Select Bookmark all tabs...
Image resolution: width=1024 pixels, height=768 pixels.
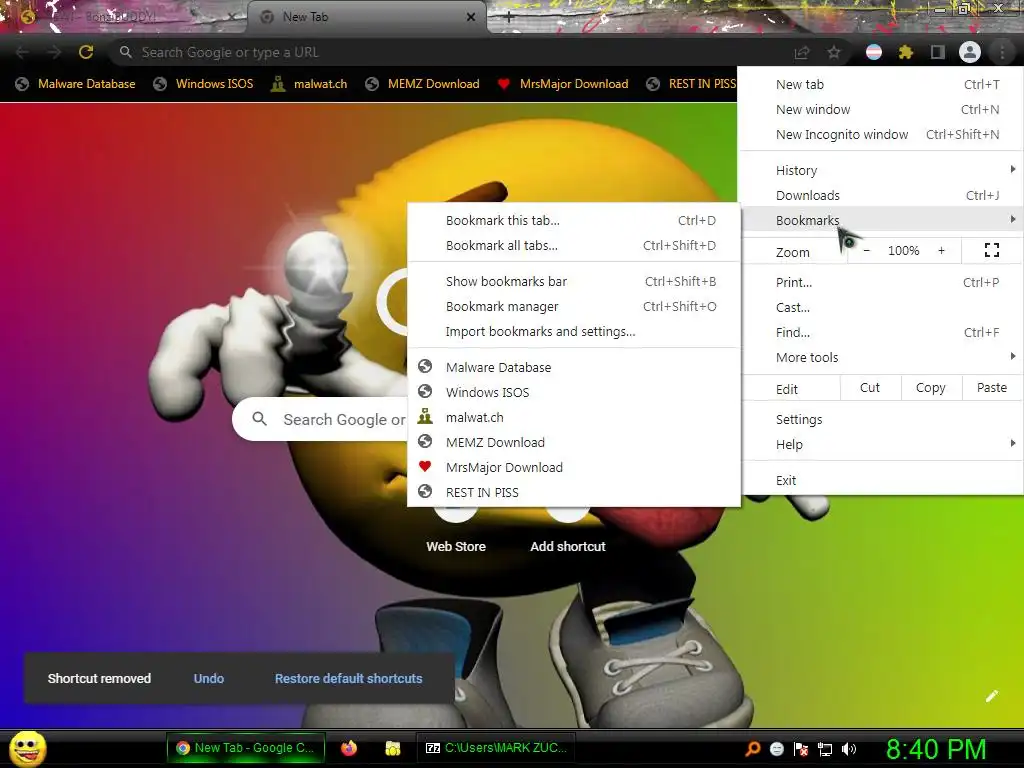(573, 245)
